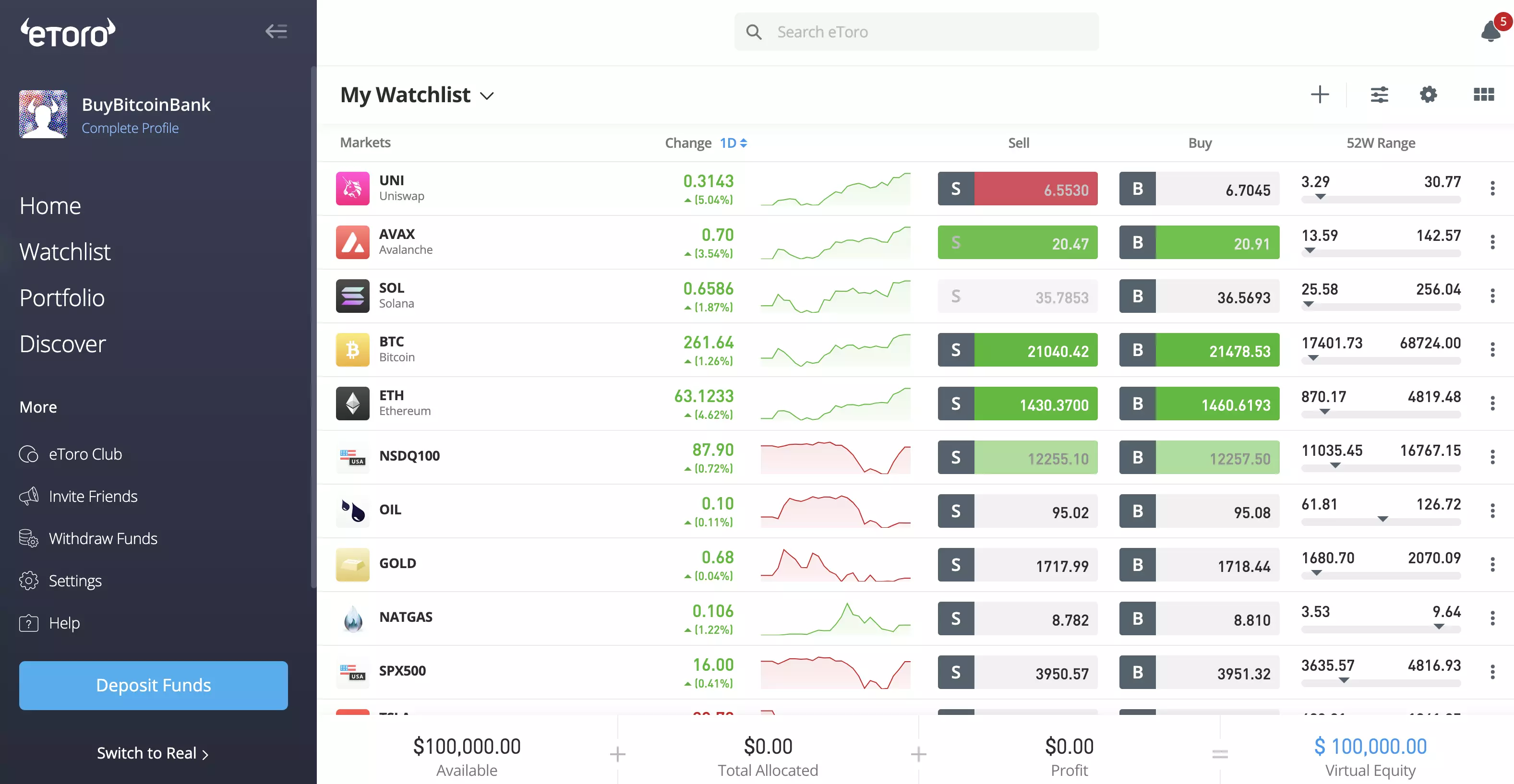Buy SOL at 36.5693

tap(1199, 296)
